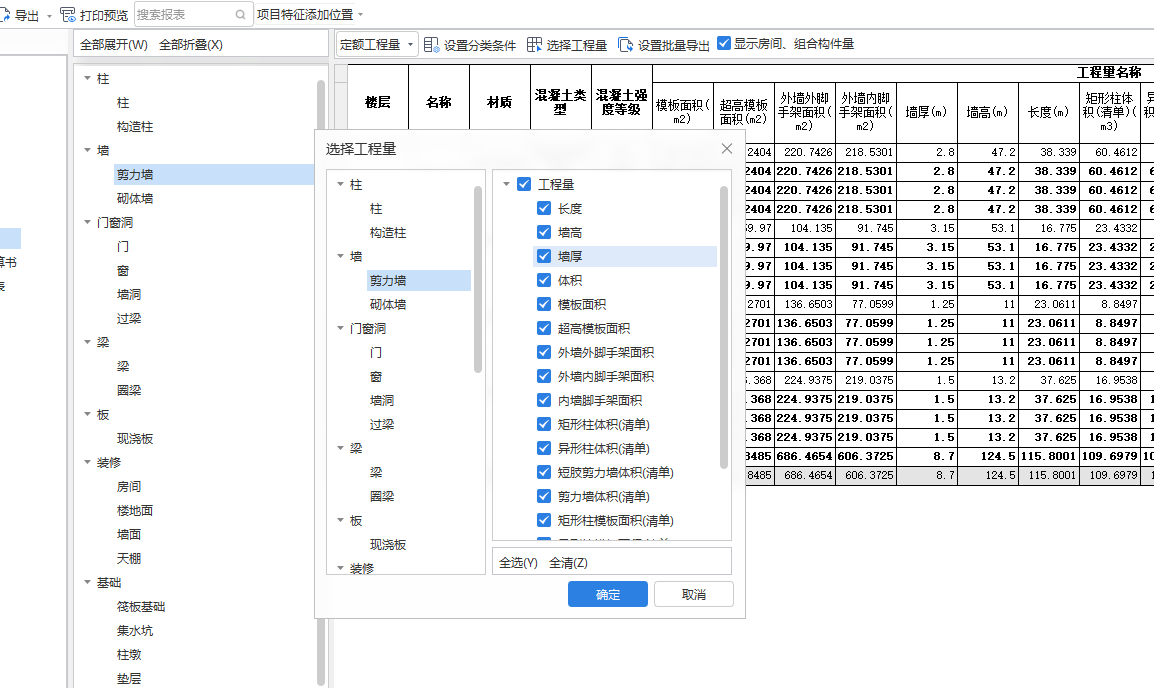This screenshot has width=1154, height=688.
Task: Click 全清(Z) in the dialog
Action: tap(568, 563)
